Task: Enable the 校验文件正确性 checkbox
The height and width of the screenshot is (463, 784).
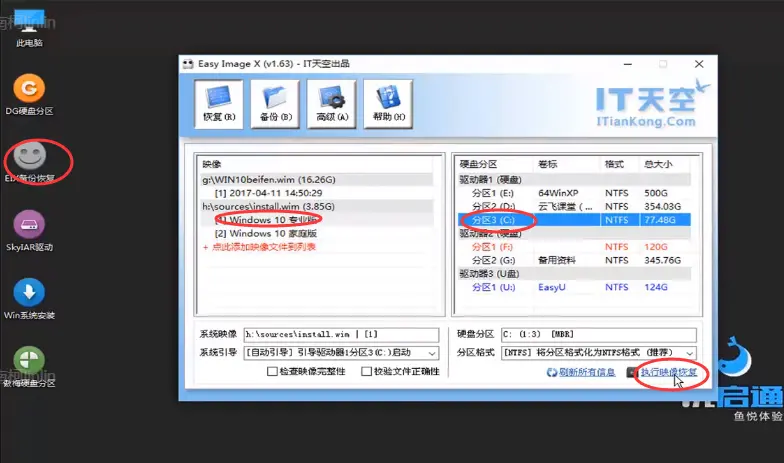Action: pyautogui.click(x=366, y=371)
